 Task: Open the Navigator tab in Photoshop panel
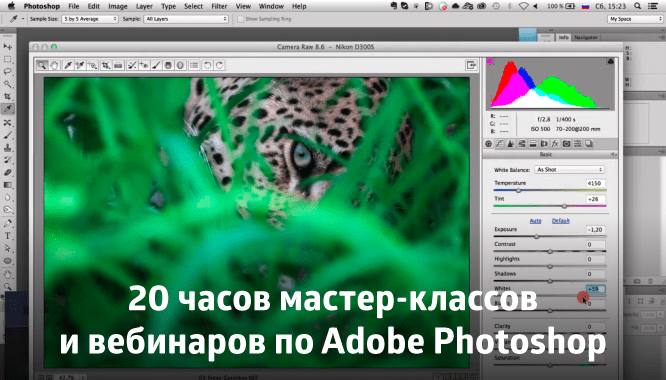pos(586,37)
